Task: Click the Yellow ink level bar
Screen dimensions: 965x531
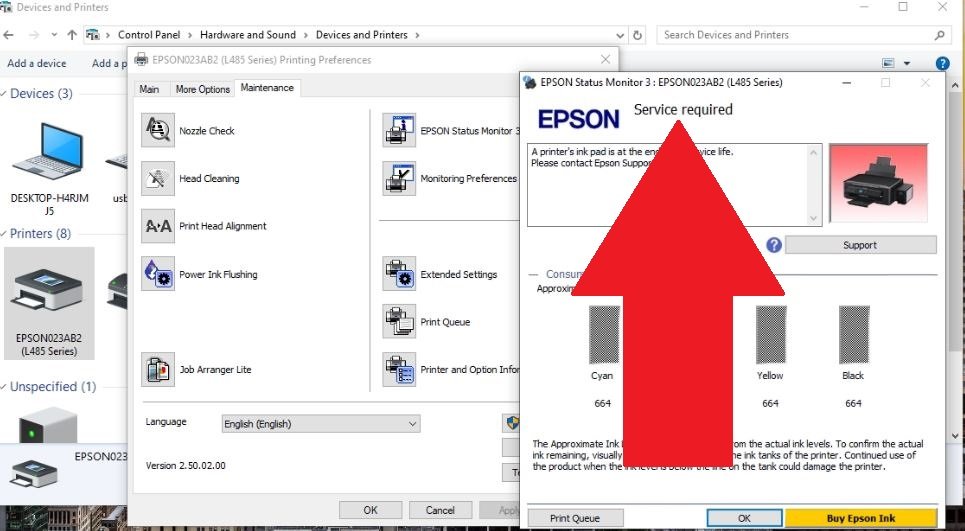Action: (x=771, y=335)
